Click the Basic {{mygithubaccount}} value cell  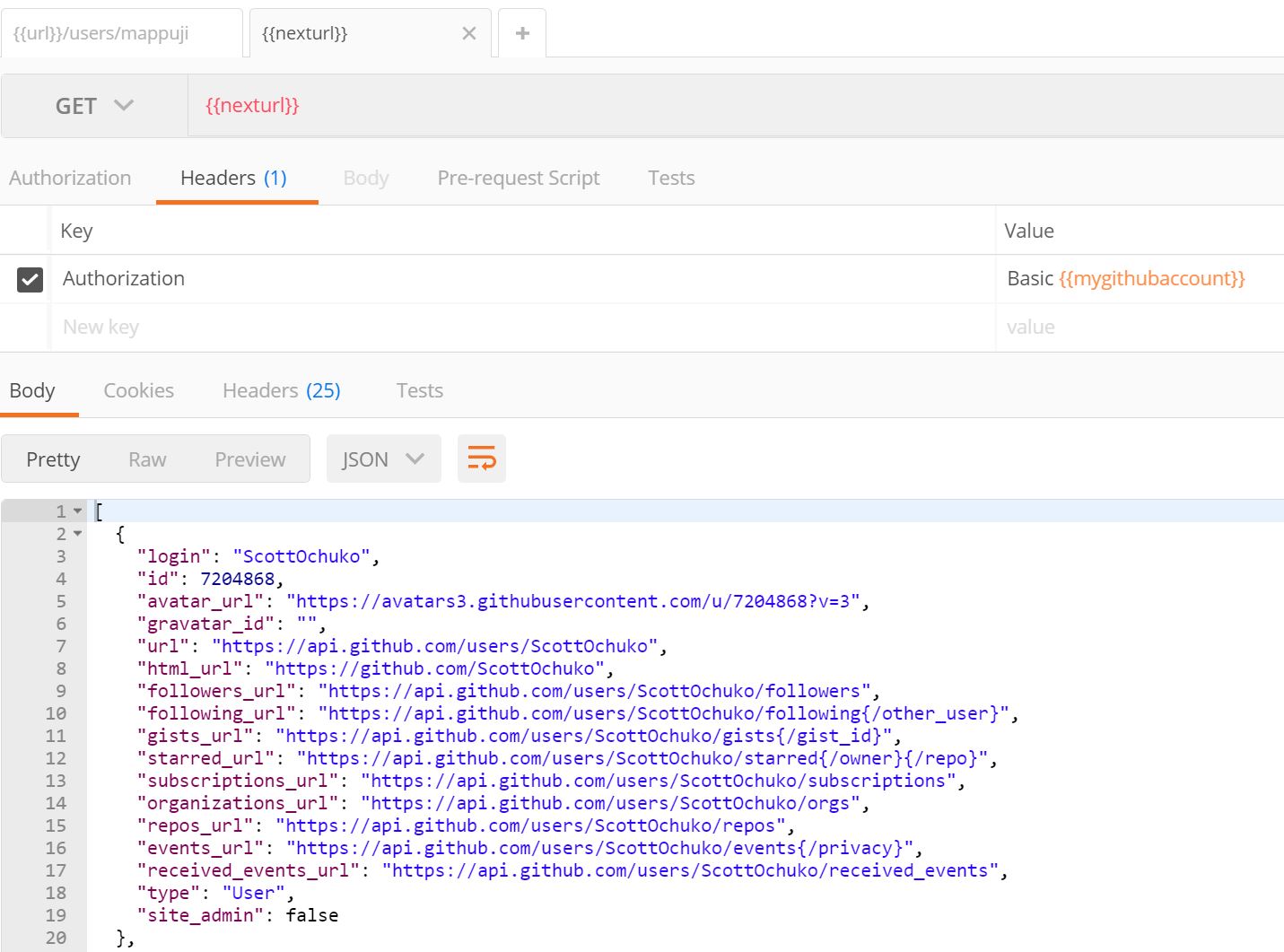coord(1140,279)
